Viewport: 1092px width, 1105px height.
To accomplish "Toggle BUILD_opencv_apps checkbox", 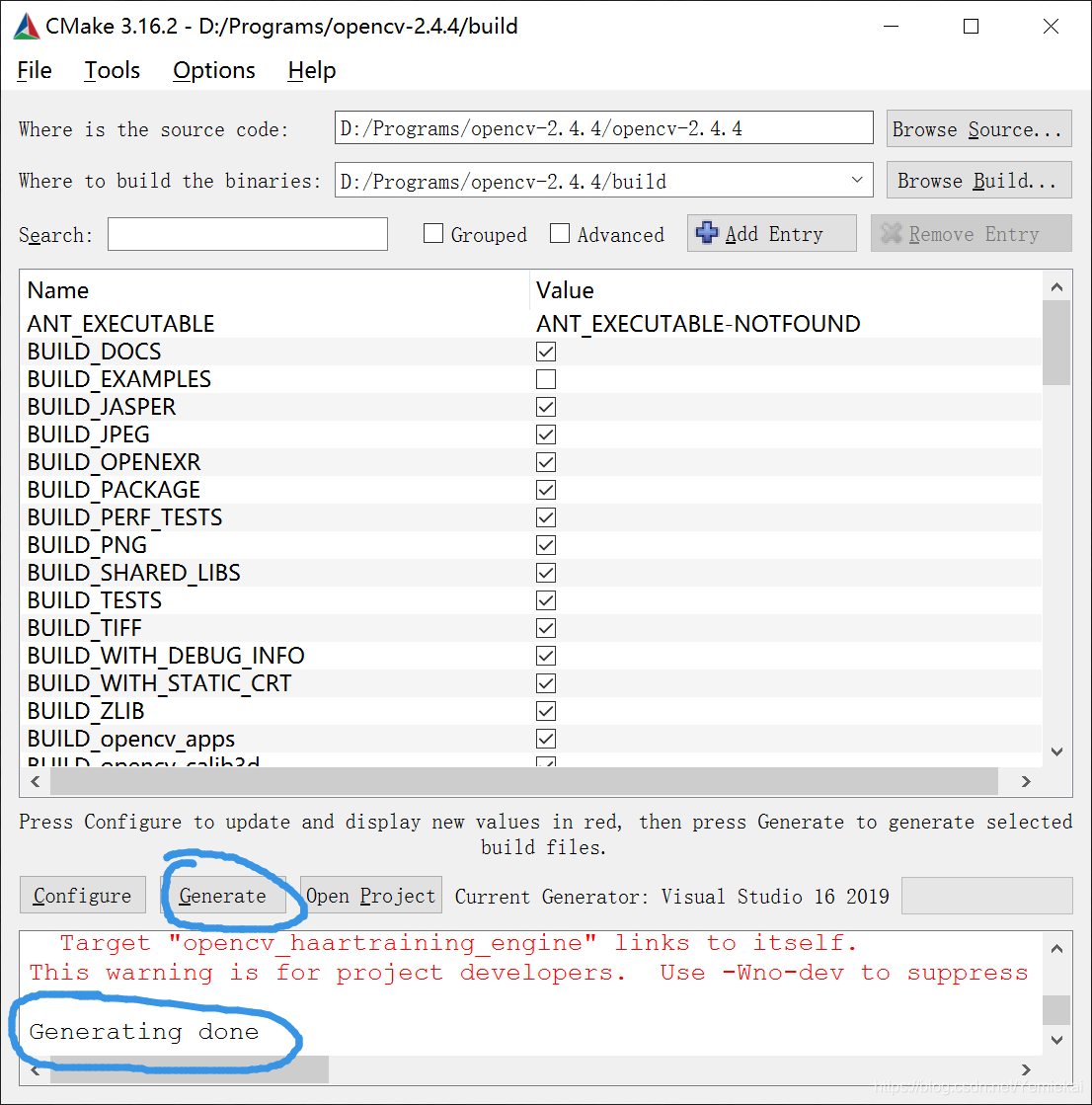I will point(546,739).
